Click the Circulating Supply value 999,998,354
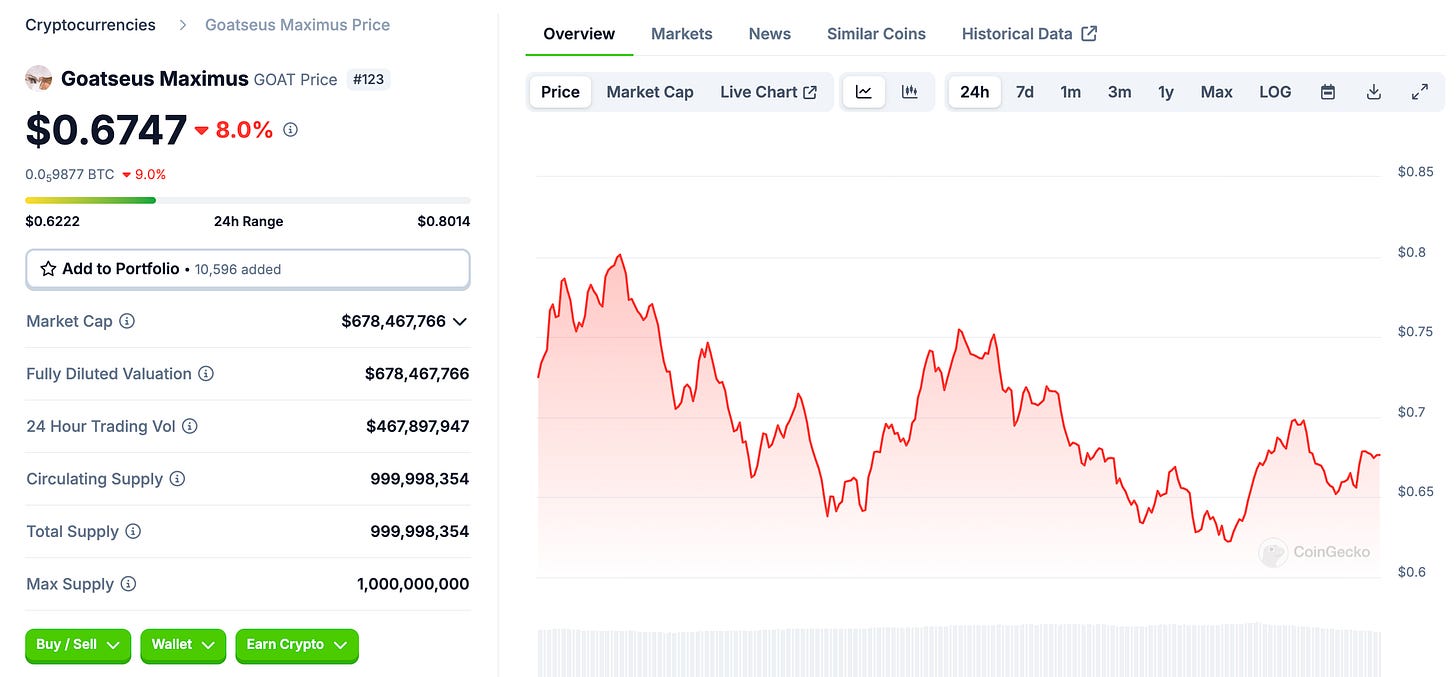The width and height of the screenshot is (1456, 677). tap(420, 479)
